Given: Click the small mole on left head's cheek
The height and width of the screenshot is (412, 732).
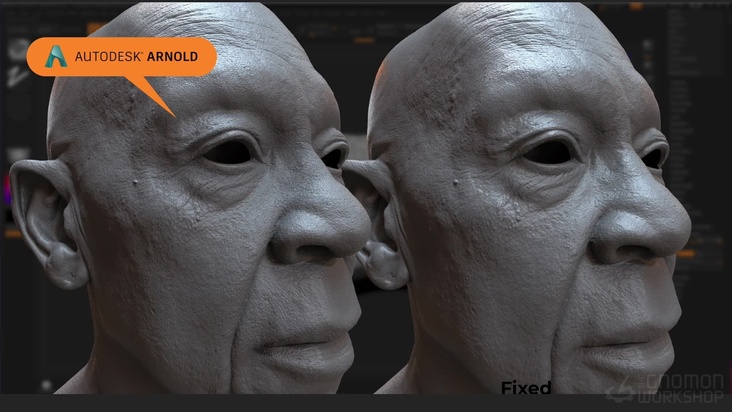Looking at the screenshot, I should point(136,182).
